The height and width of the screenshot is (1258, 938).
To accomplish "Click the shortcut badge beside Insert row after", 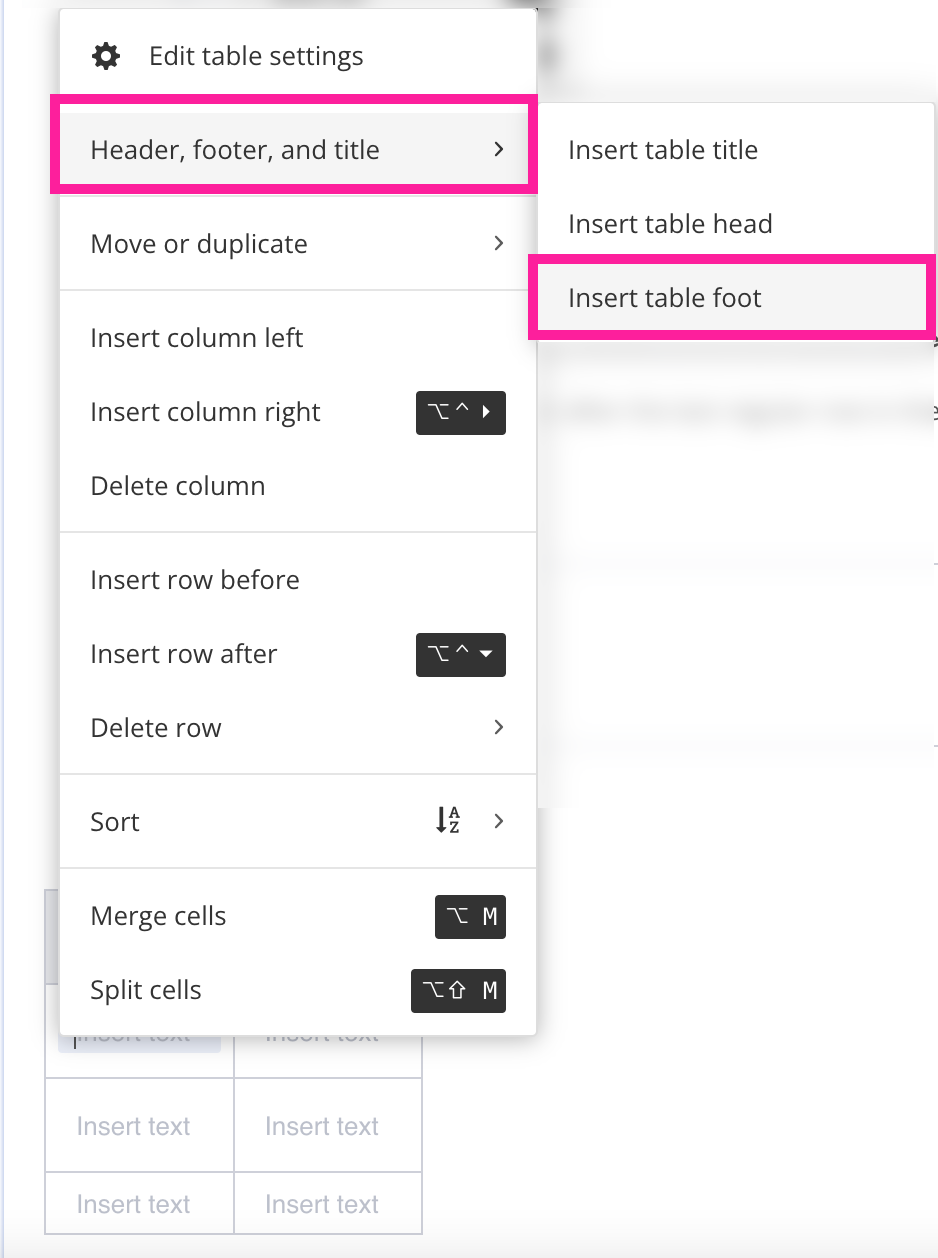I will pyautogui.click(x=461, y=655).
